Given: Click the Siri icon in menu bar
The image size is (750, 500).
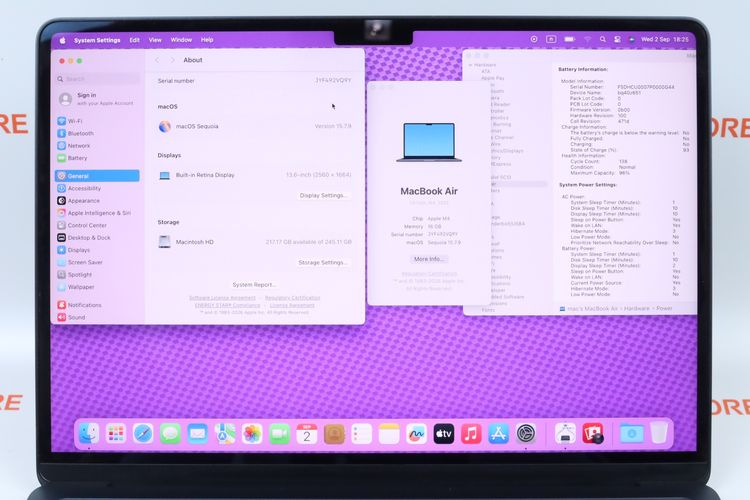Looking at the screenshot, I should pyautogui.click(x=631, y=39).
